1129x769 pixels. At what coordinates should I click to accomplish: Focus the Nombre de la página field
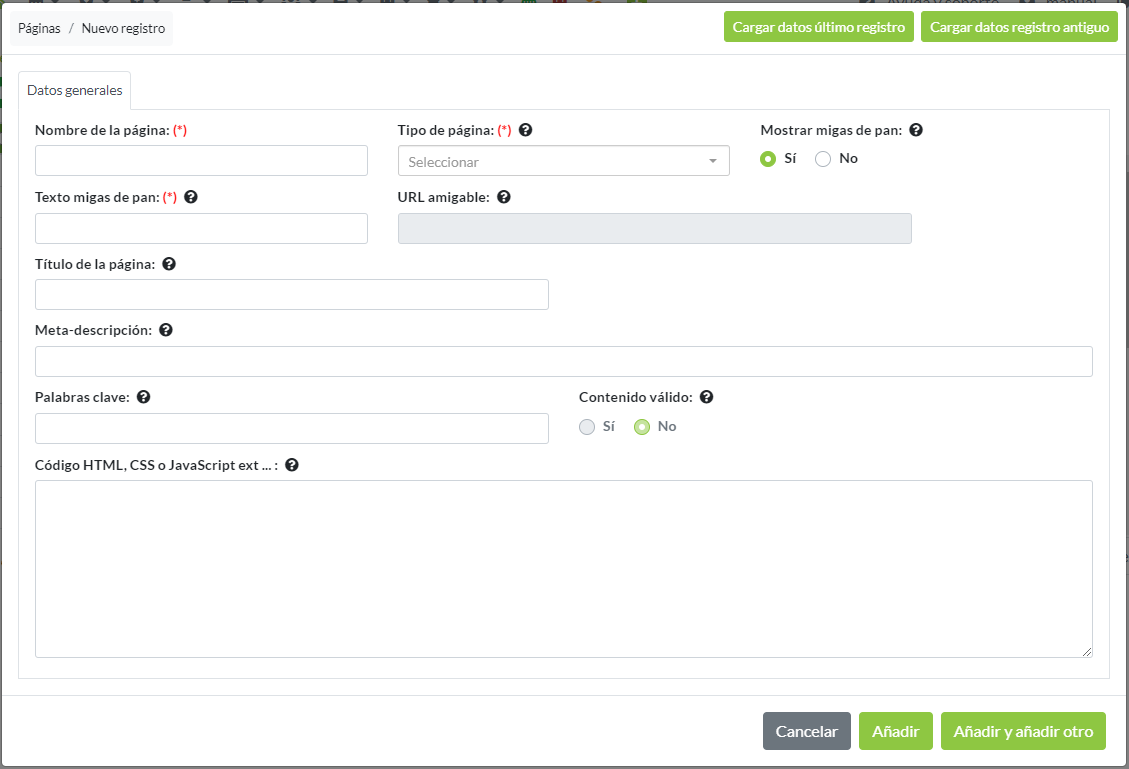(201, 161)
